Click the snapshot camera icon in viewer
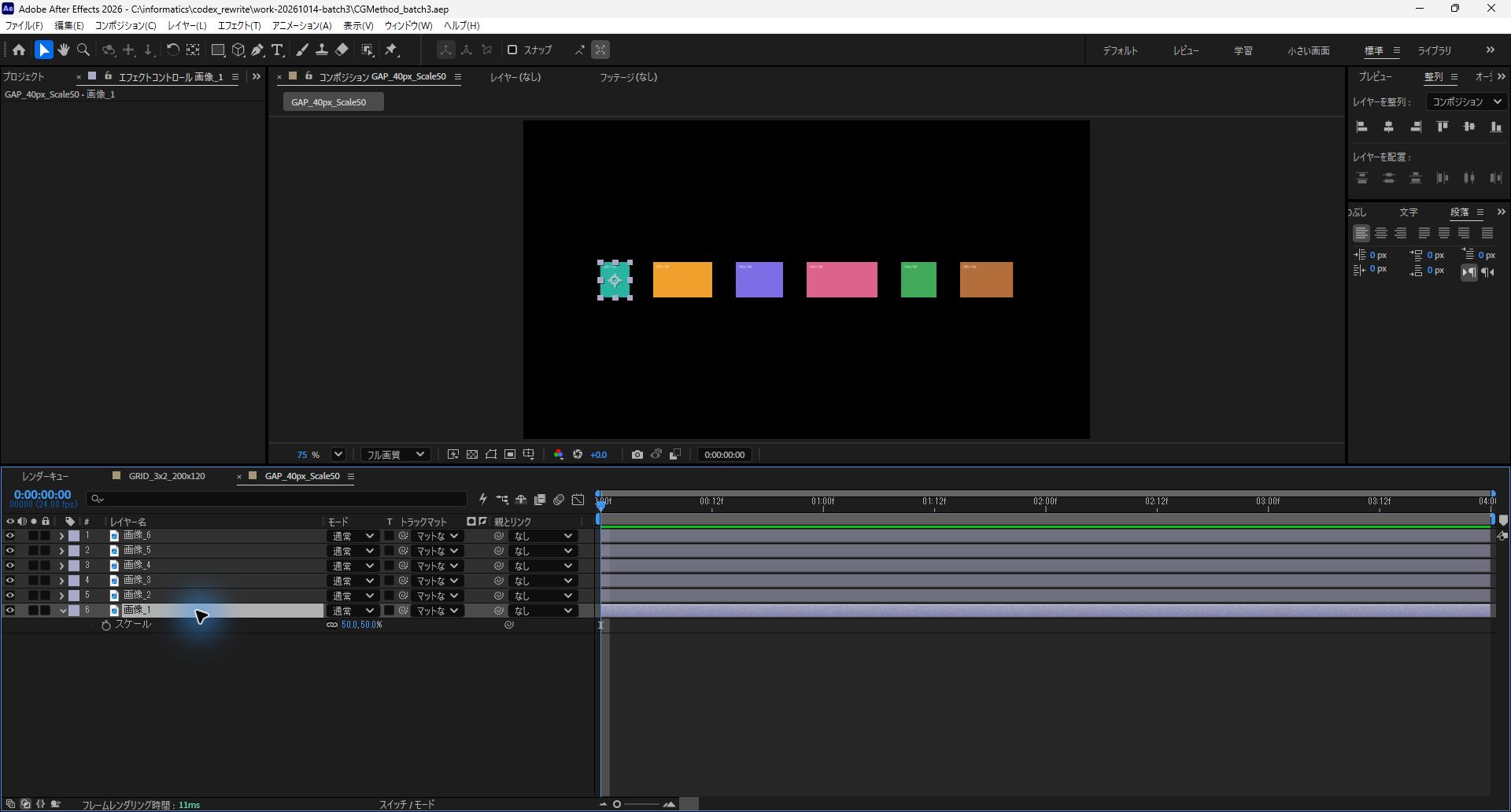 [x=637, y=455]
